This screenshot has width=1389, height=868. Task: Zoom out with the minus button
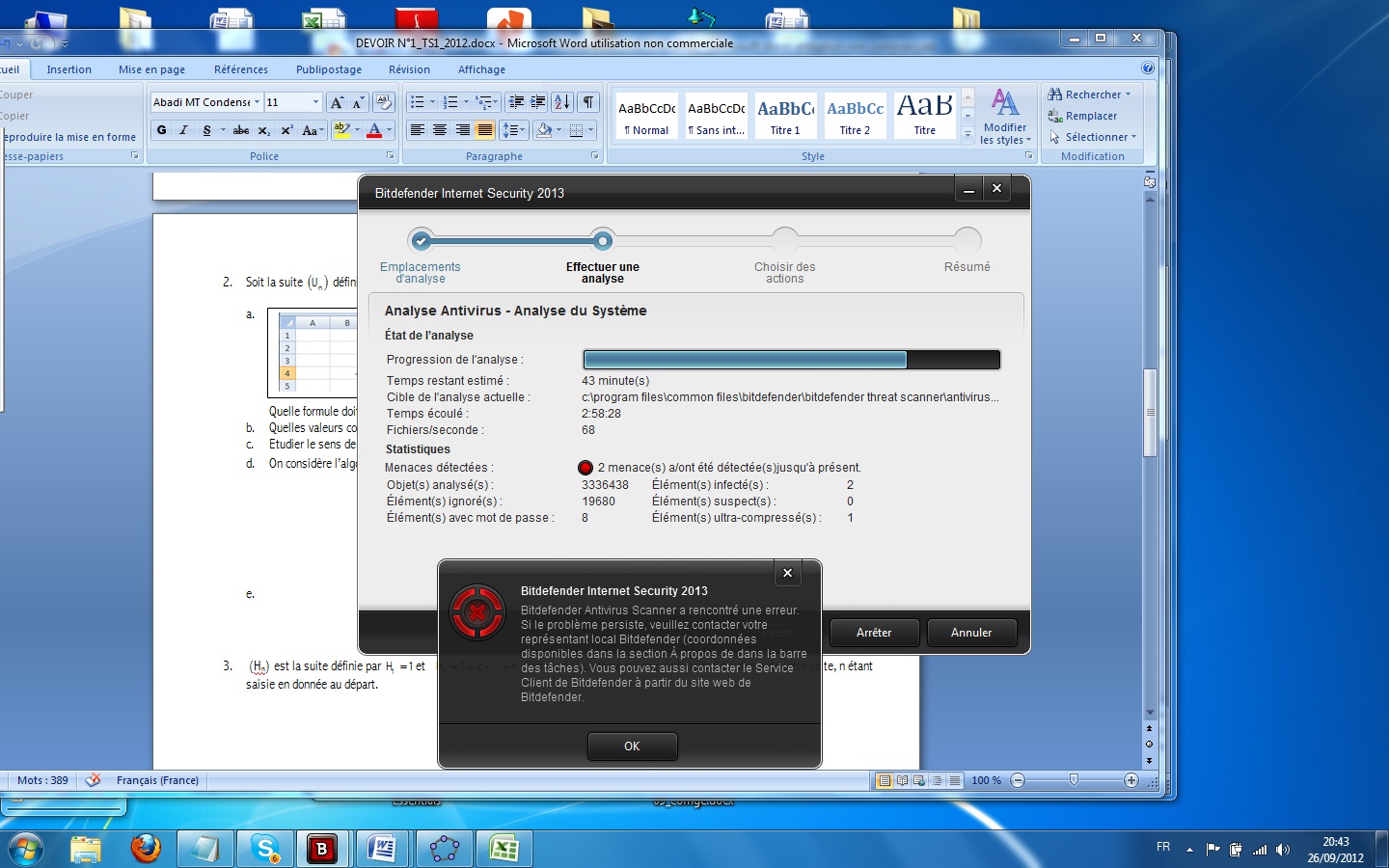tap(1018, 780)
